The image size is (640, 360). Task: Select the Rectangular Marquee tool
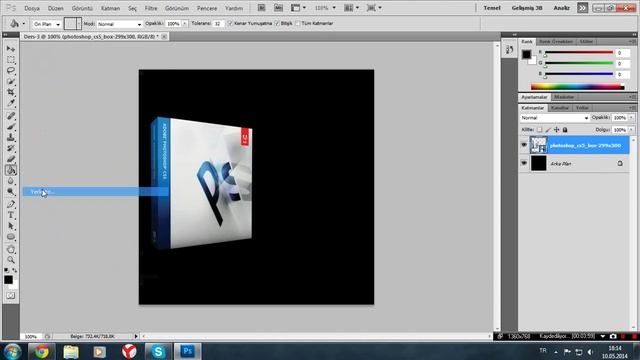click(x=11, y=60)
